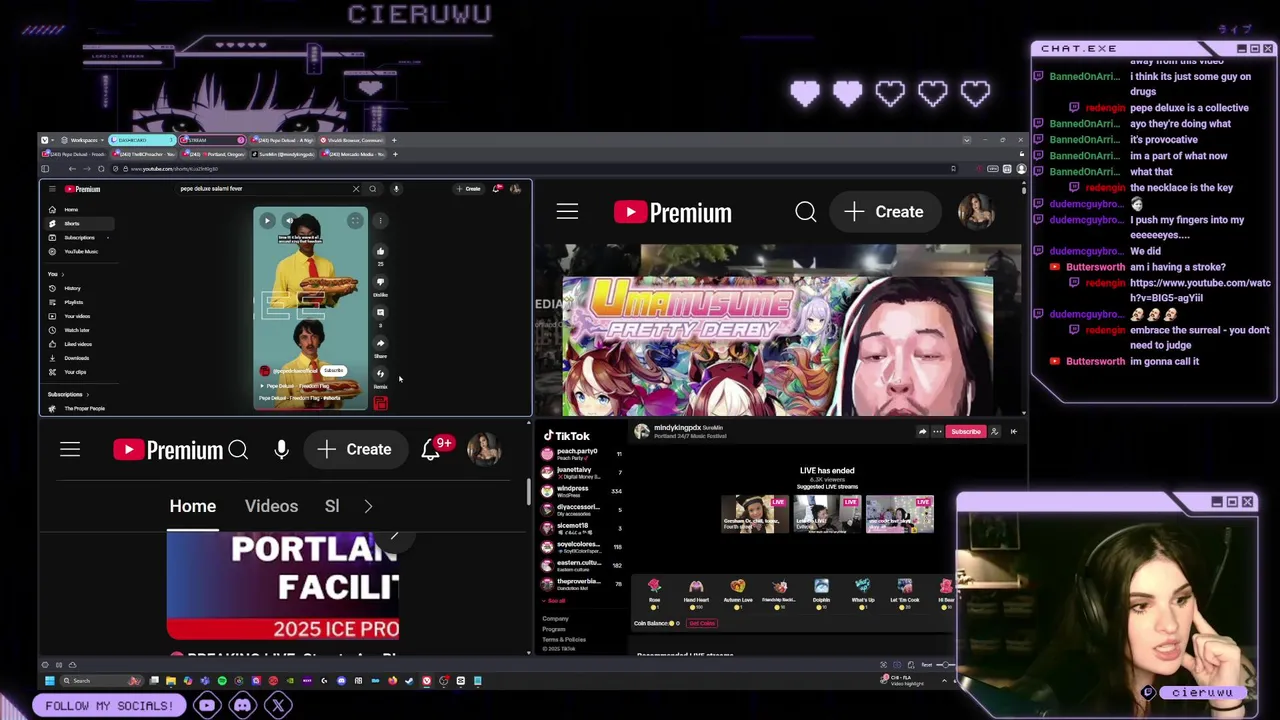Click microphone in bottom-left YouTube window
This screenshot has height=720, width=1280.
[x=281, y=450]
